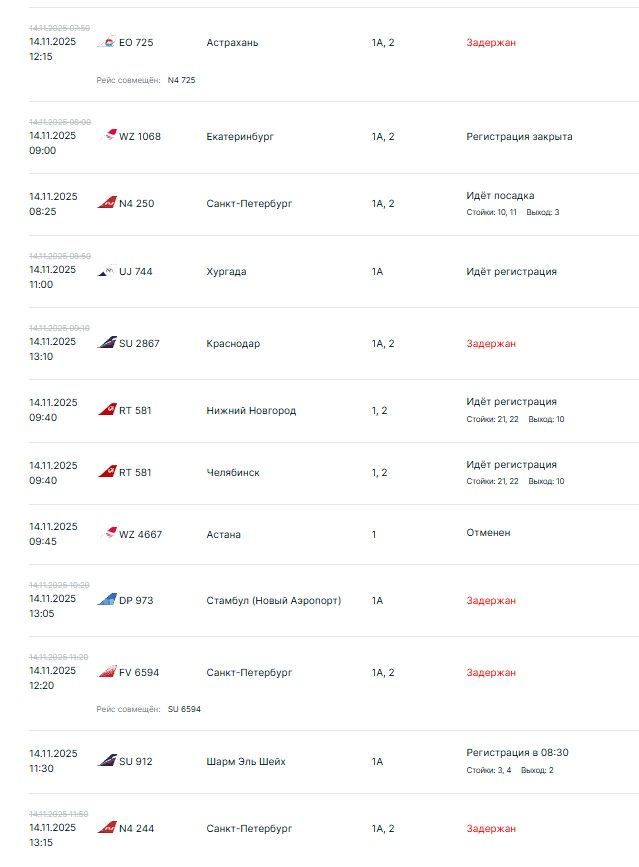The height and width of the screenshot is (867, 639).
Task: Click the airline logo next to SU 912
Action: (x=106, y=761)
